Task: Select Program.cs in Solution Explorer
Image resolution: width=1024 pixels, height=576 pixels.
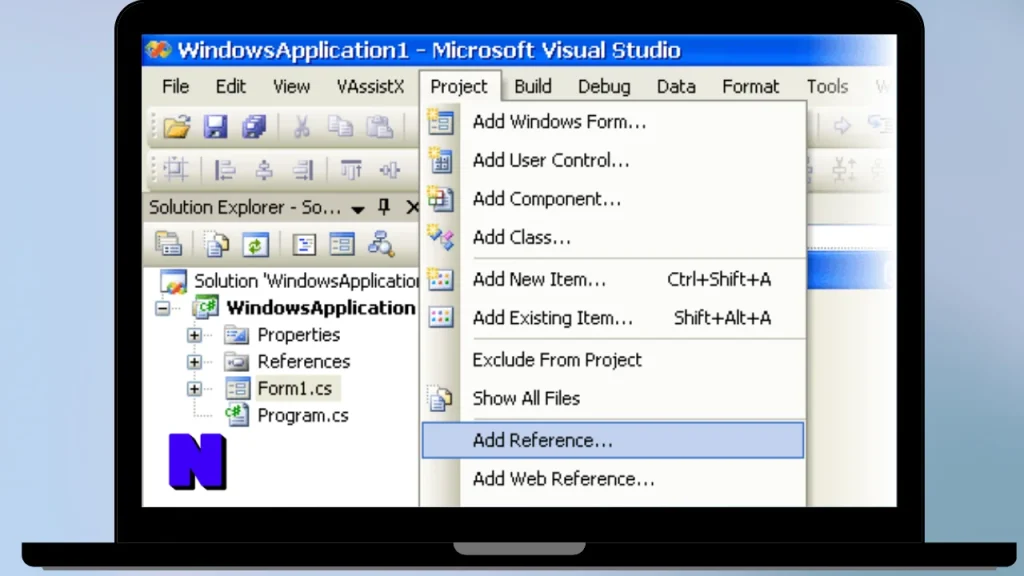Action: [x=303, y=415]
